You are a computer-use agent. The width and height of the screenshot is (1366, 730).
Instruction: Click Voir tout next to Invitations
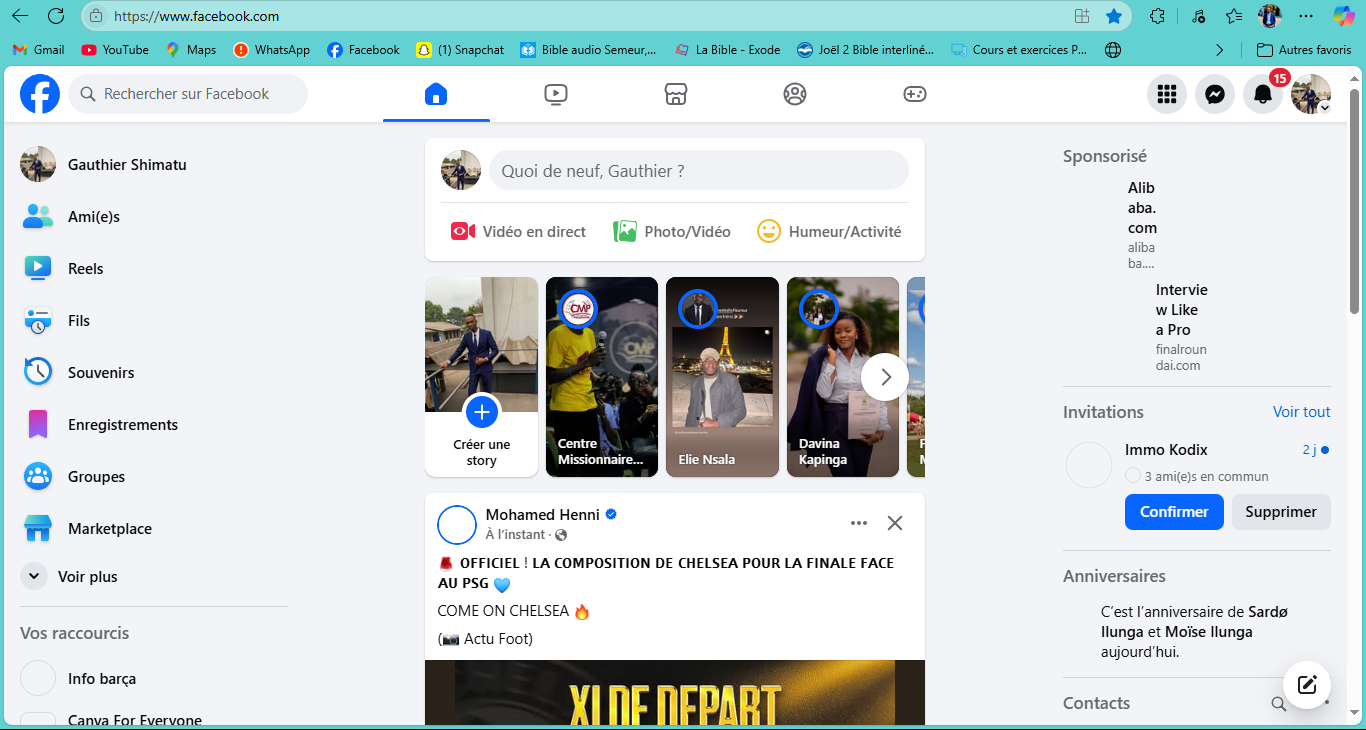click(1300, 411)
